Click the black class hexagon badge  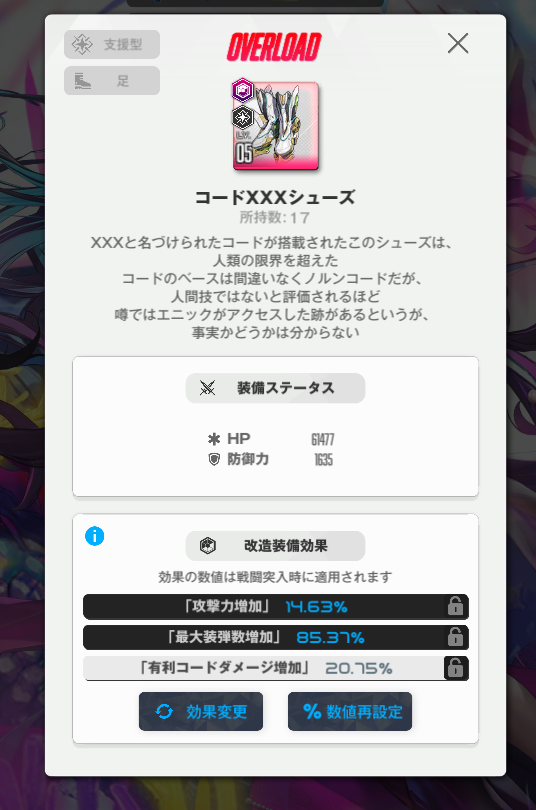[x=242, y=117]
